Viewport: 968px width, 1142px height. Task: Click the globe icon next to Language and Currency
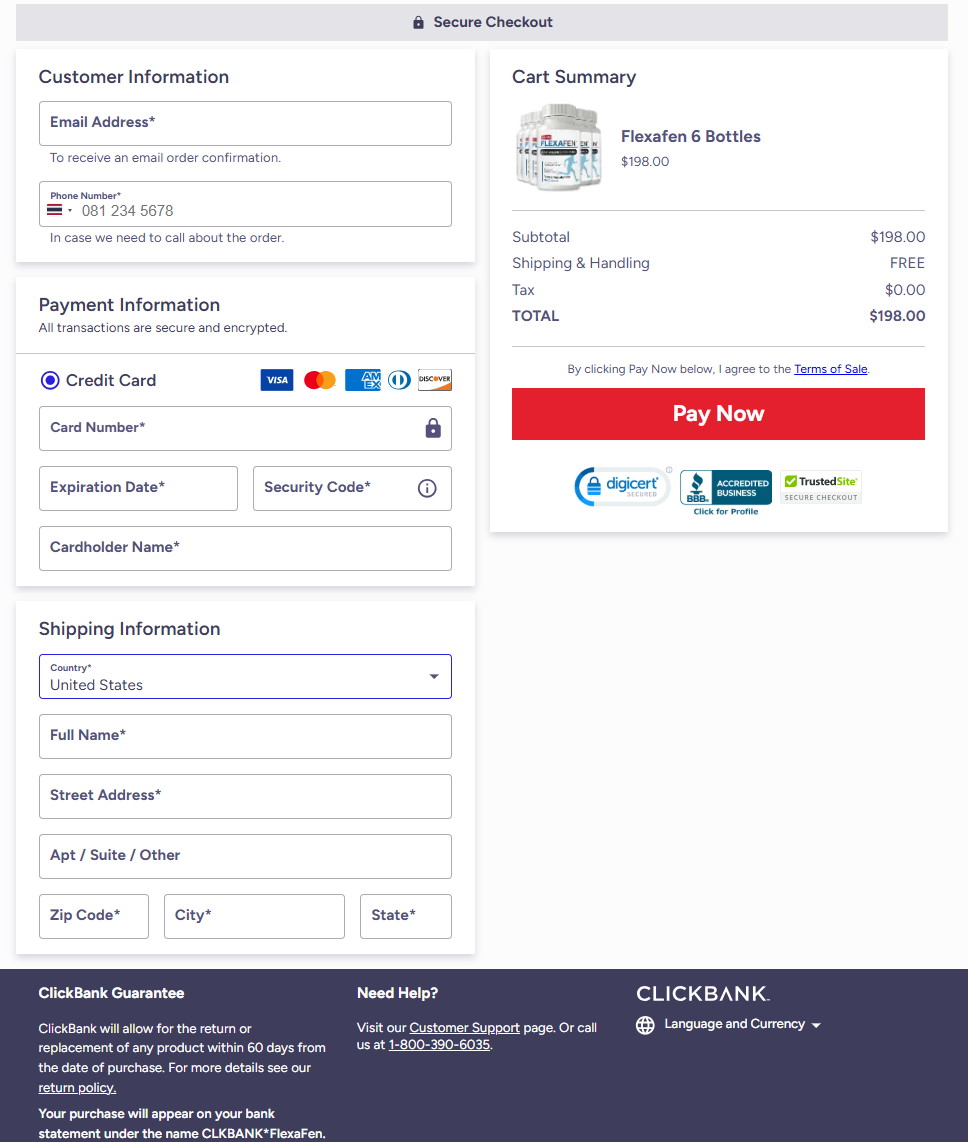645,1025
